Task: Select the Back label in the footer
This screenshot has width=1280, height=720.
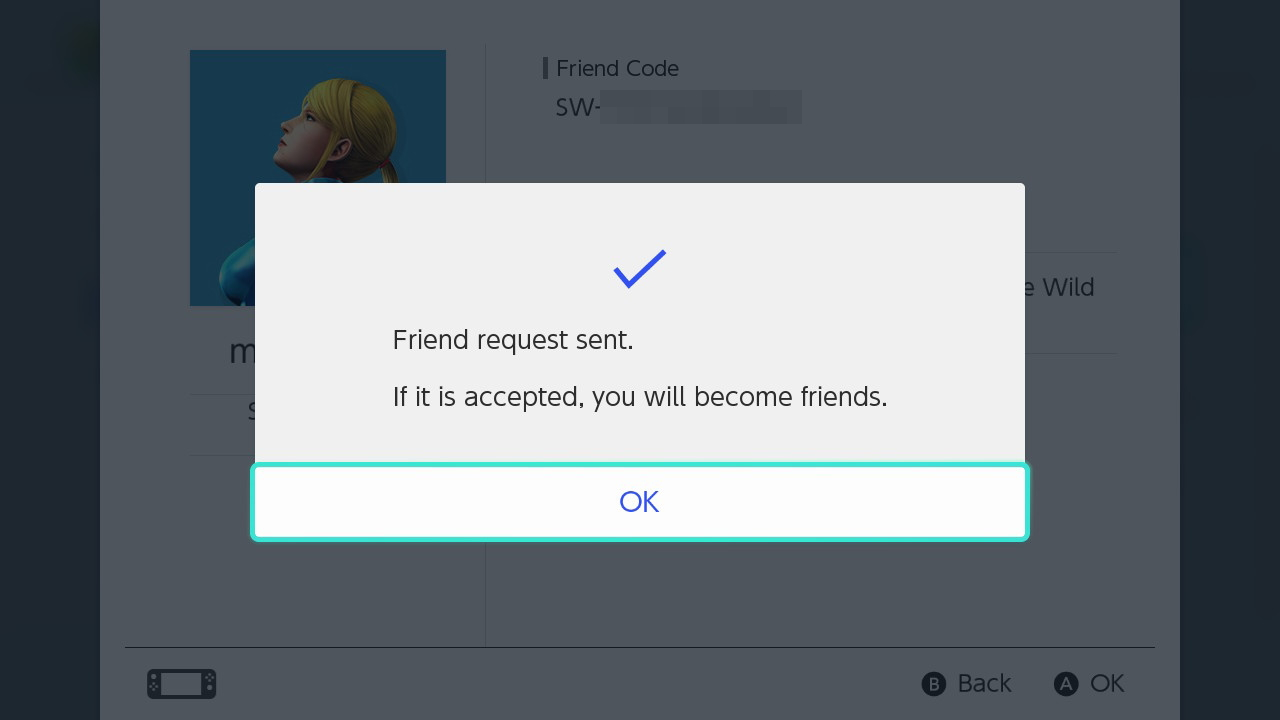Action: pyautogui.click(x=984, y=683)
